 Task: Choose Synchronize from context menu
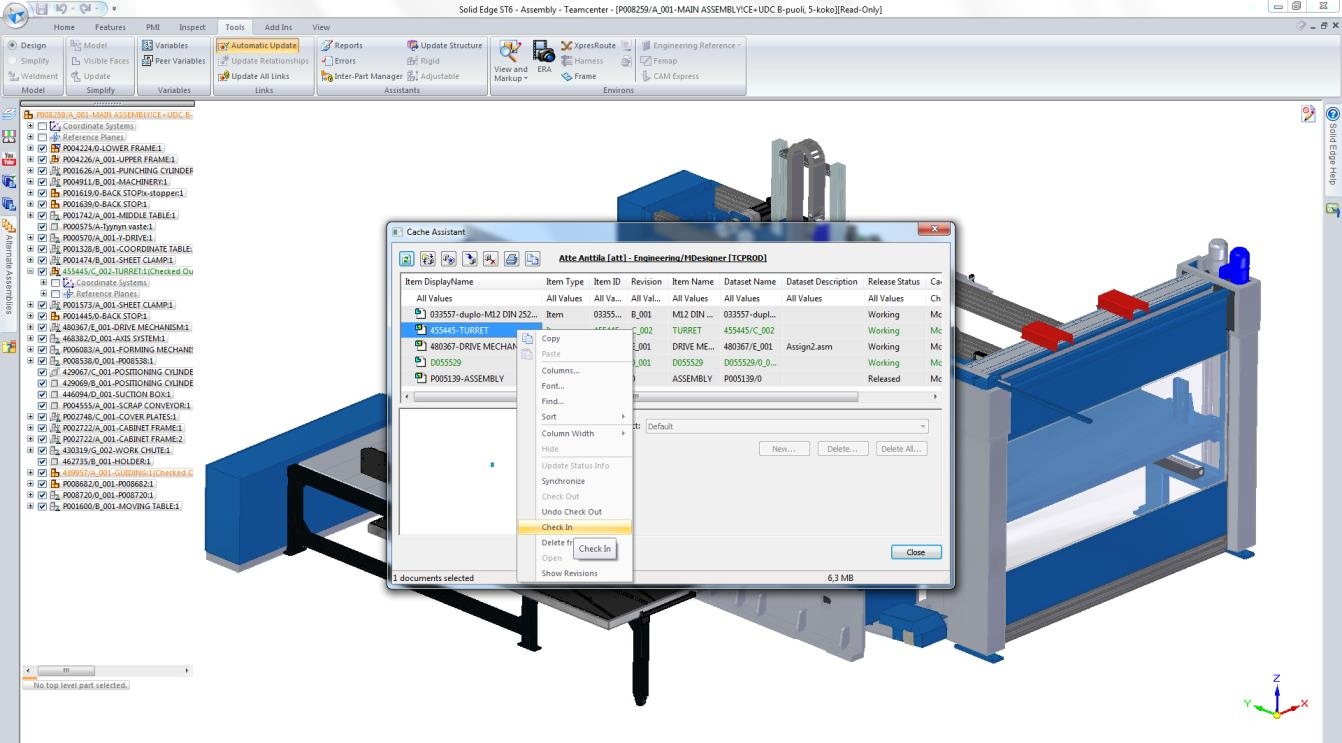pyautogui.click(x=574, y=481)
